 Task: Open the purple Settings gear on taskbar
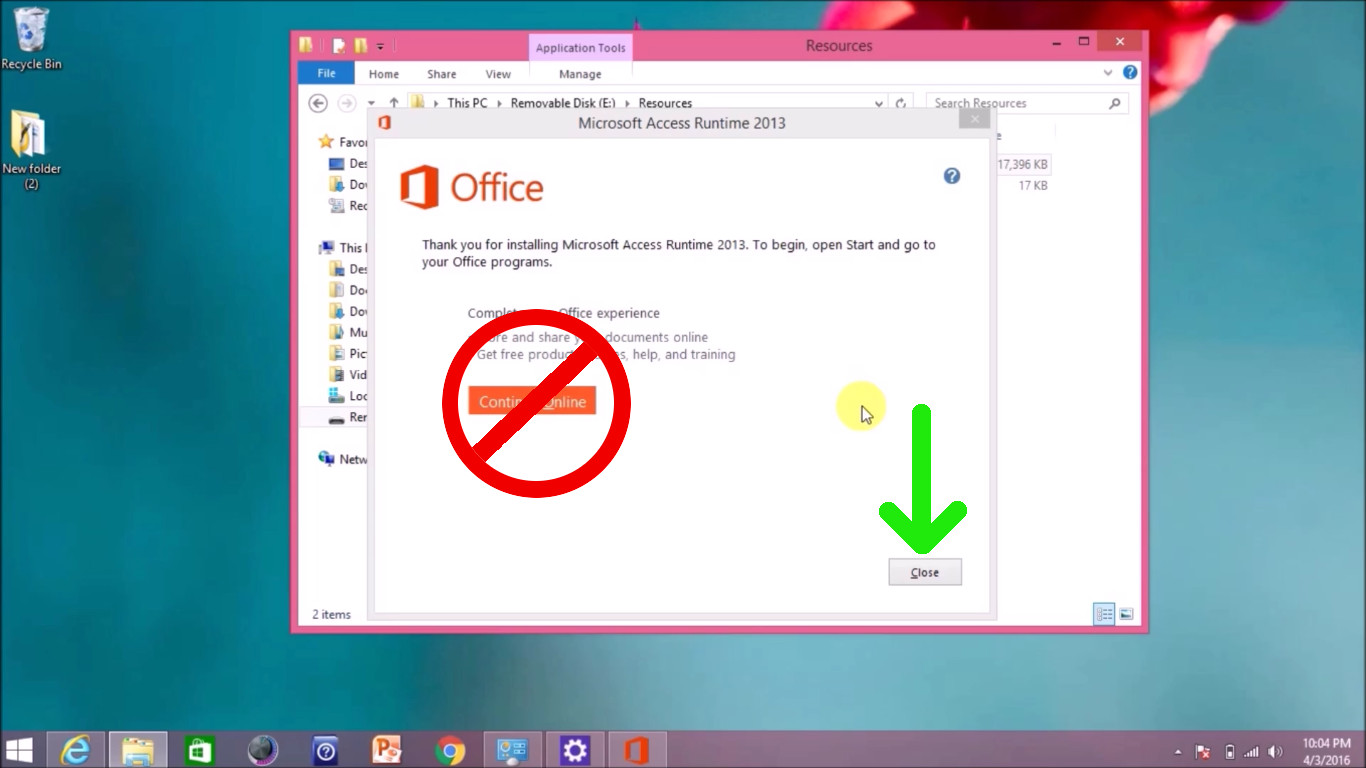pos(574,750)
